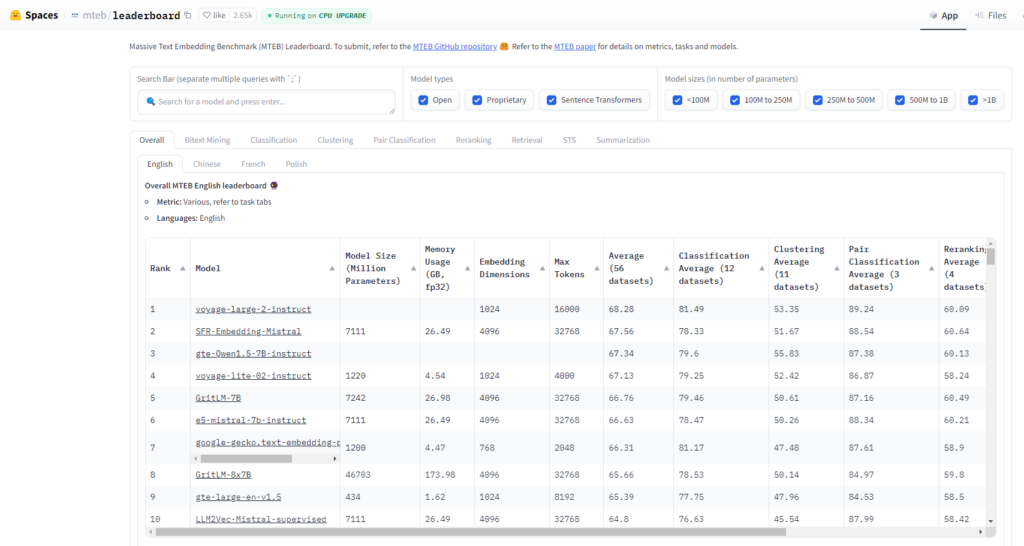Click the google-gecko cell scrollbar thumb

click(246, 458)
